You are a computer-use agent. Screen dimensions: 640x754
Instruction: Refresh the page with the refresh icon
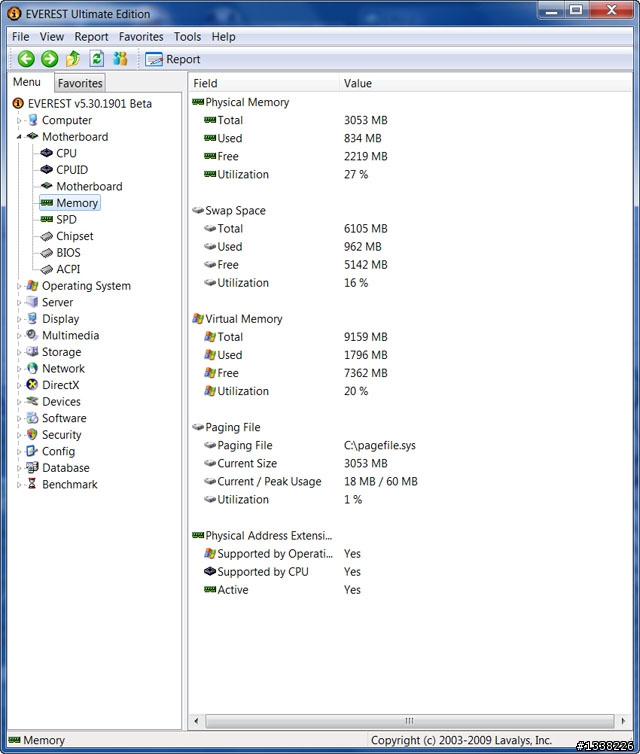[x=97, y=59]
